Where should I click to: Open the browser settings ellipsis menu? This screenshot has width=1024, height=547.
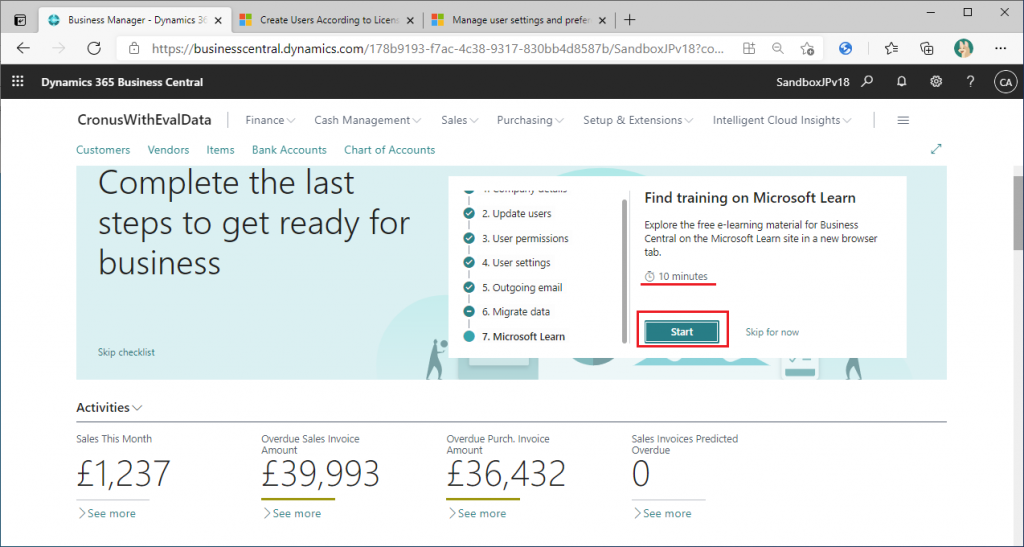pyautogui.click(x=1000, y=48)
